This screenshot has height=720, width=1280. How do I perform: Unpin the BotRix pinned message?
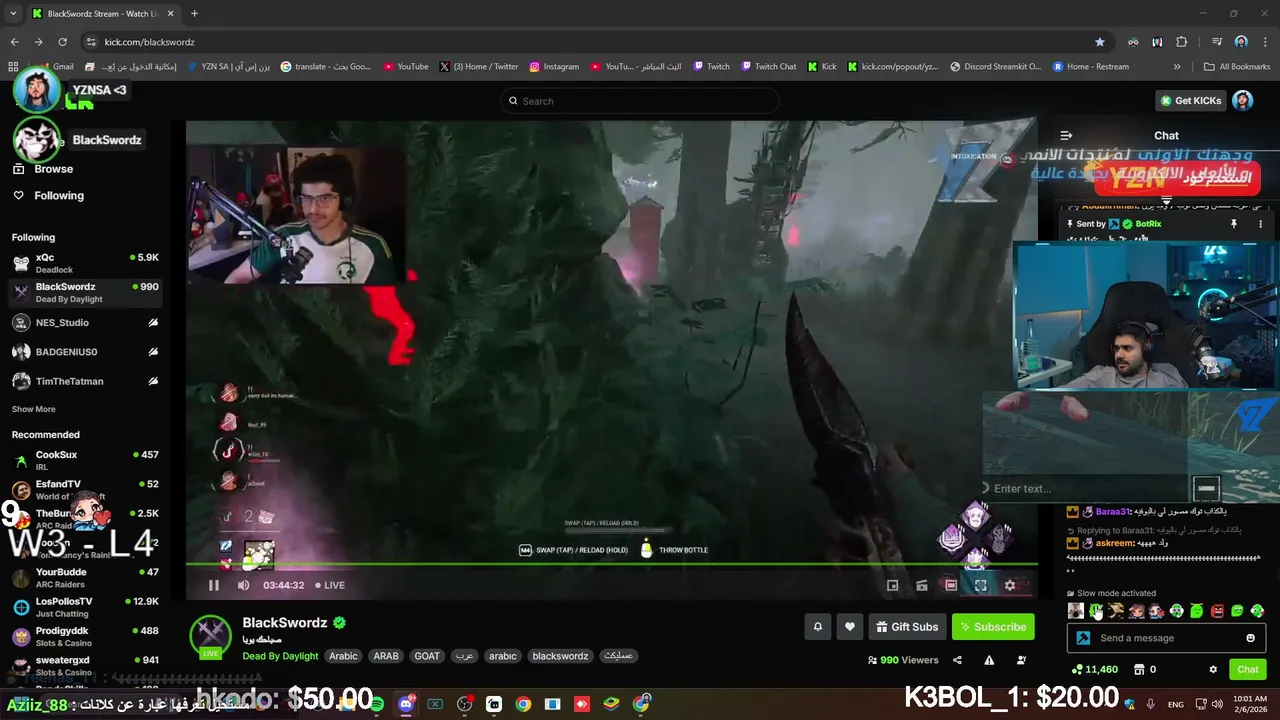pos(1233,224)
